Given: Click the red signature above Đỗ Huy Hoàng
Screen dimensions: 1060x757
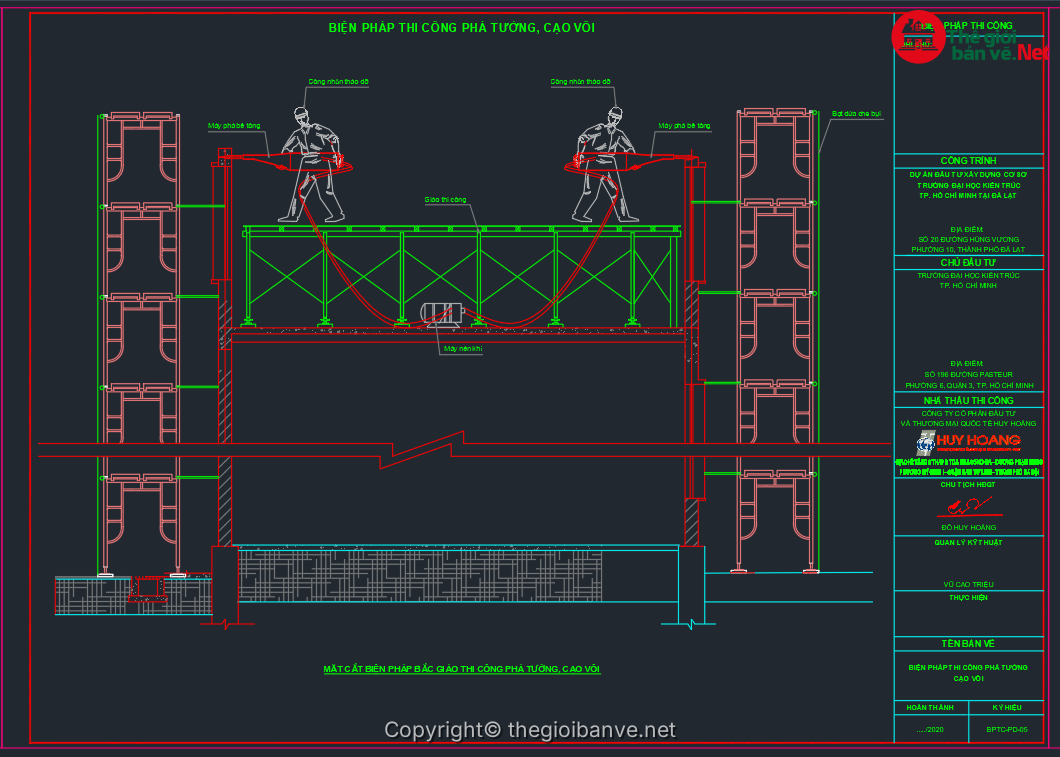Looking at the screenshot, I should 967,508.
